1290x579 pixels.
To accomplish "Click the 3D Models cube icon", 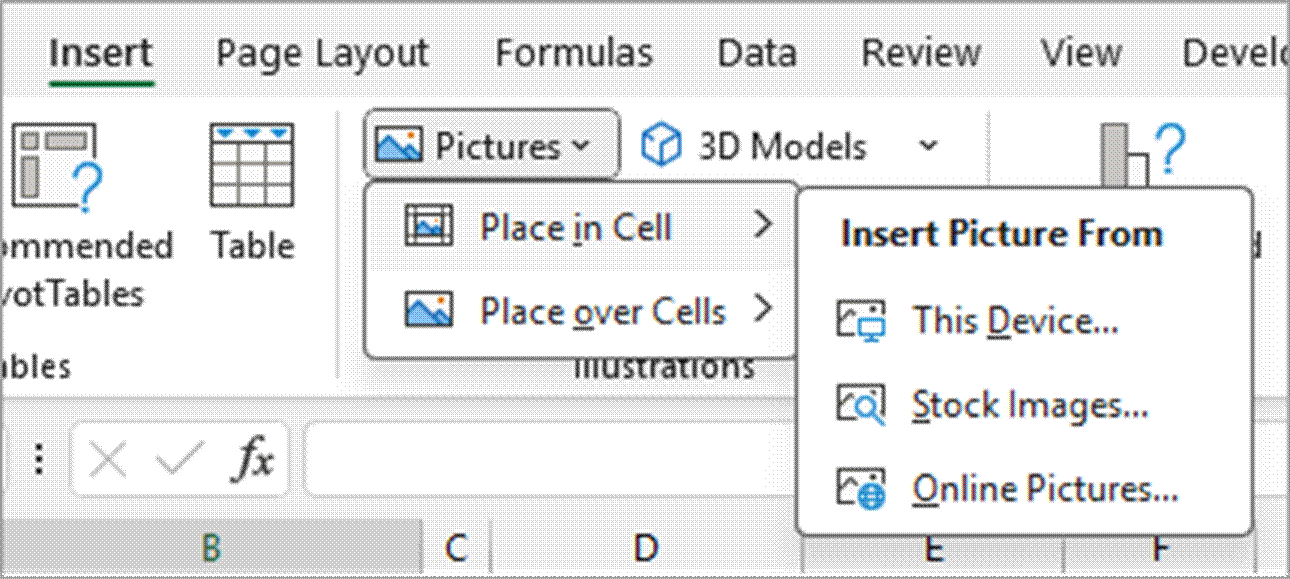I will coord(661,147).
